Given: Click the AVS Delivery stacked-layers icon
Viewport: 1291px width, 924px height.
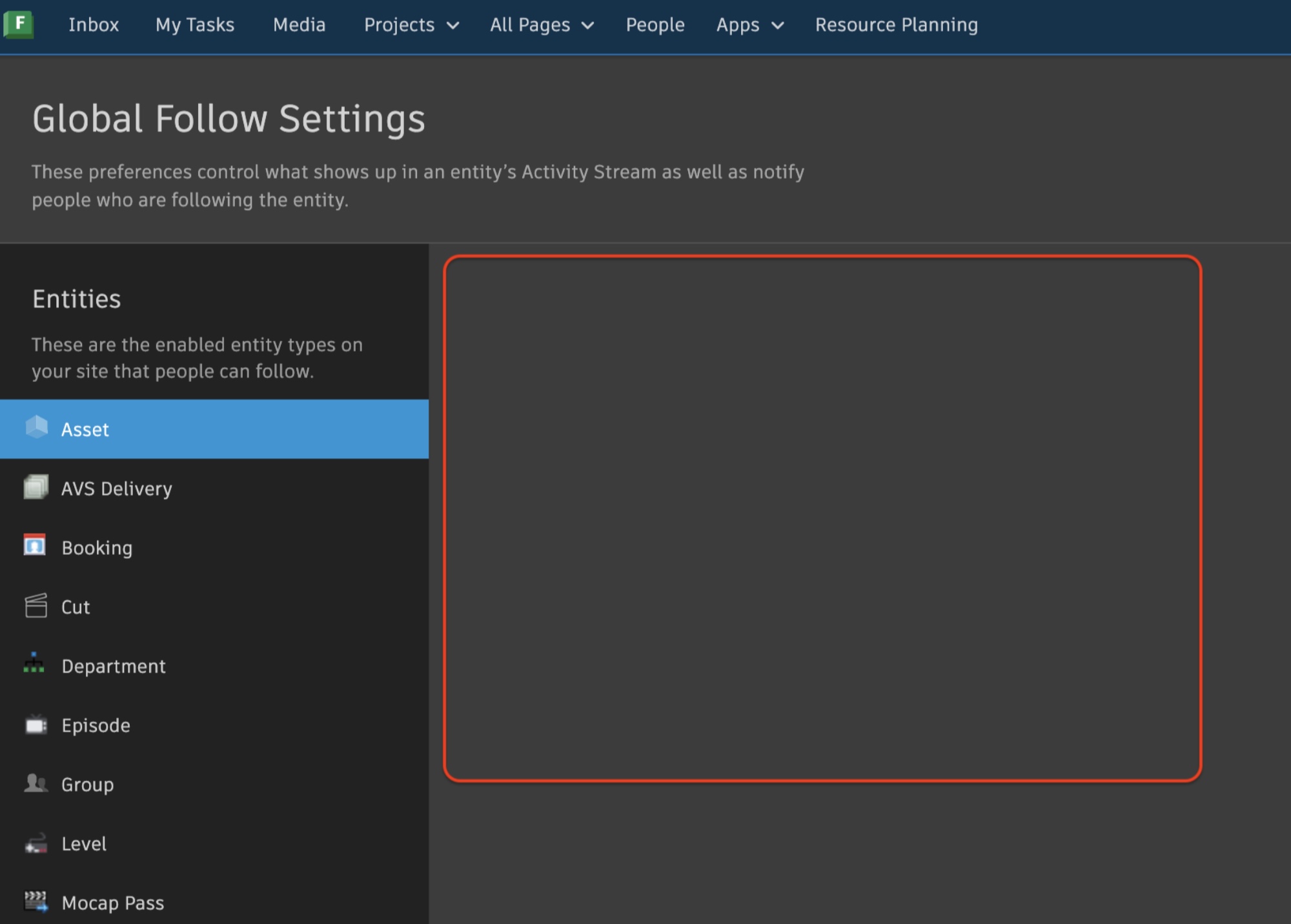Looking at the screenshot, I should click(x=36, y=488).
